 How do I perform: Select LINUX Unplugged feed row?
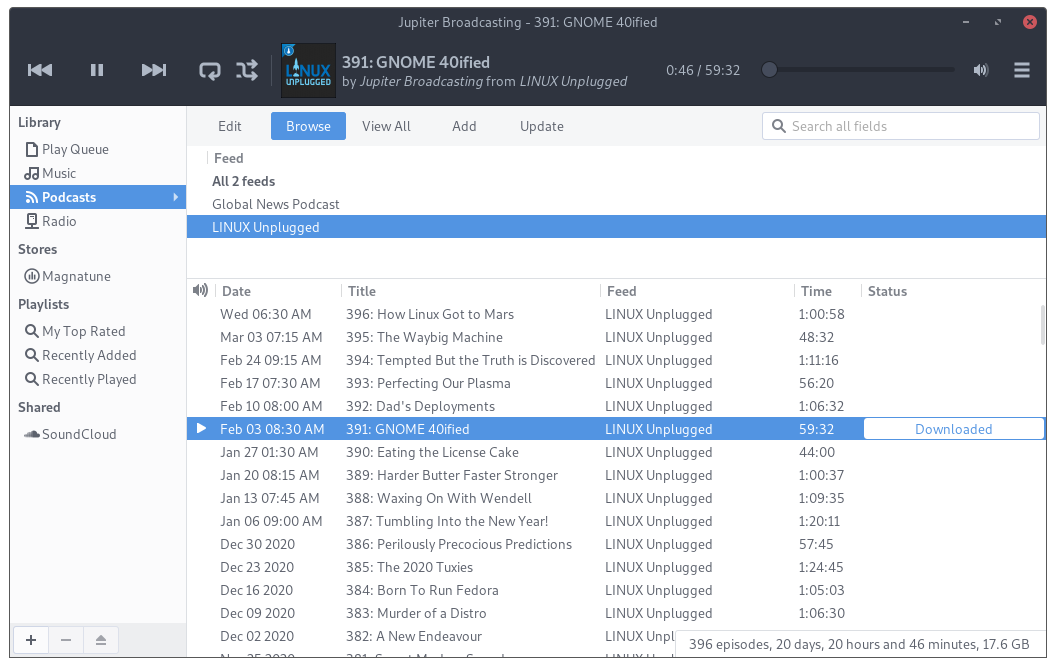616,227
